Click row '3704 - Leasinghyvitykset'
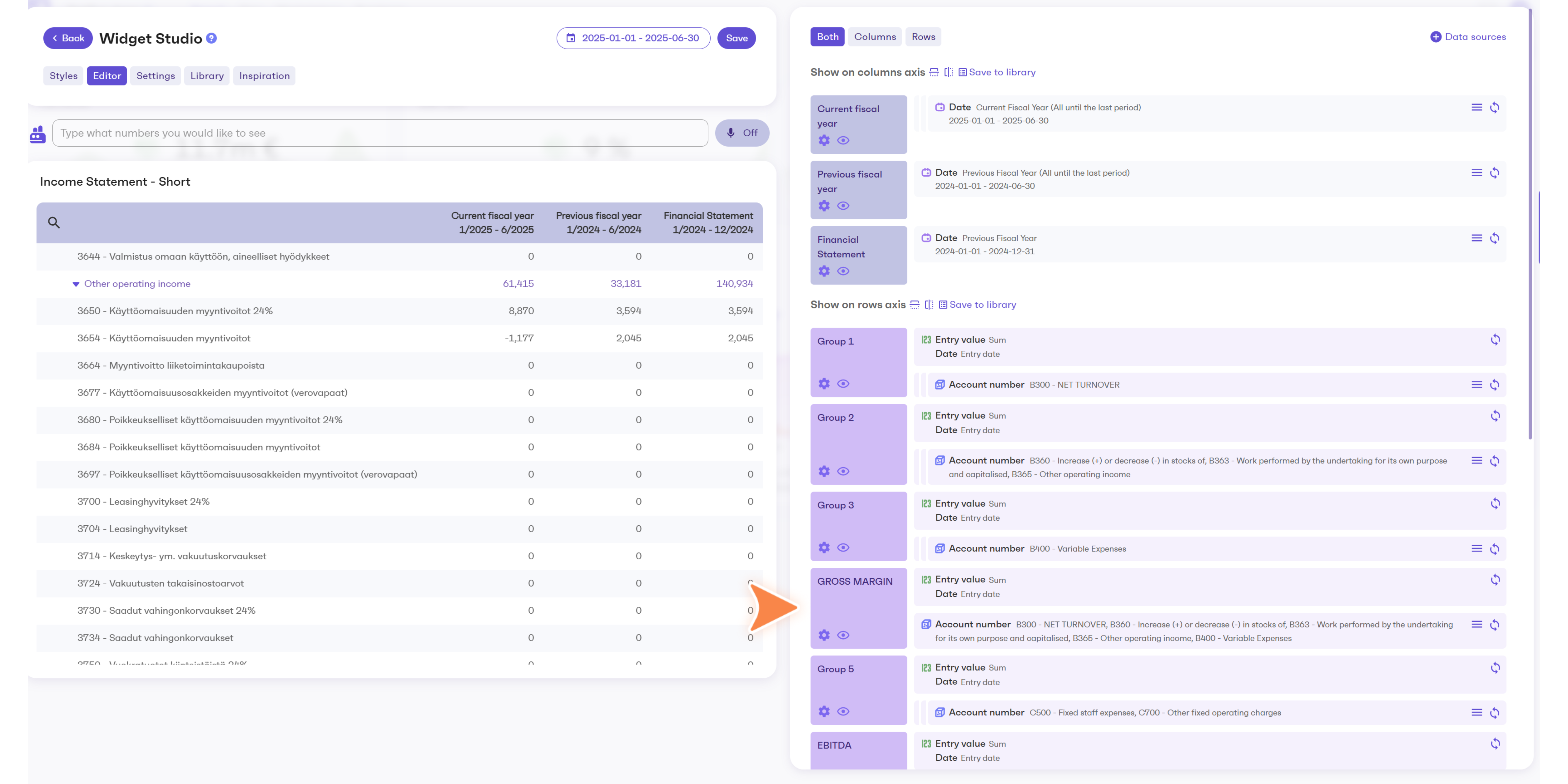Screen dimensions: 1568x784 click(399, 529)
